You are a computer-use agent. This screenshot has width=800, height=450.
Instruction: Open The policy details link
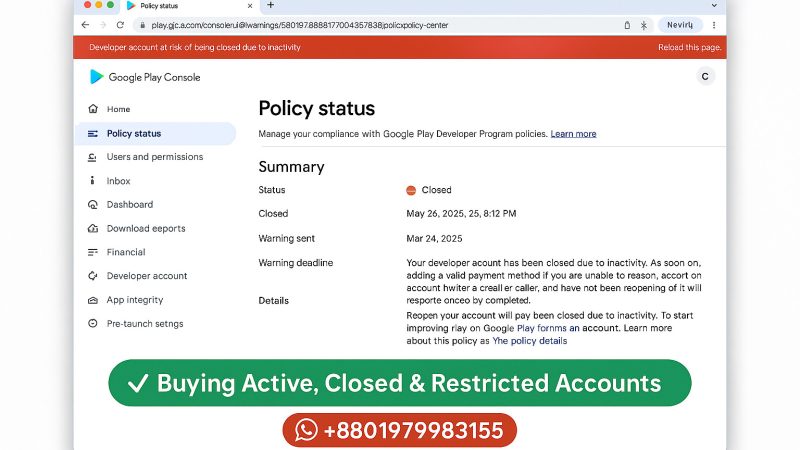[x=530, y=341]
